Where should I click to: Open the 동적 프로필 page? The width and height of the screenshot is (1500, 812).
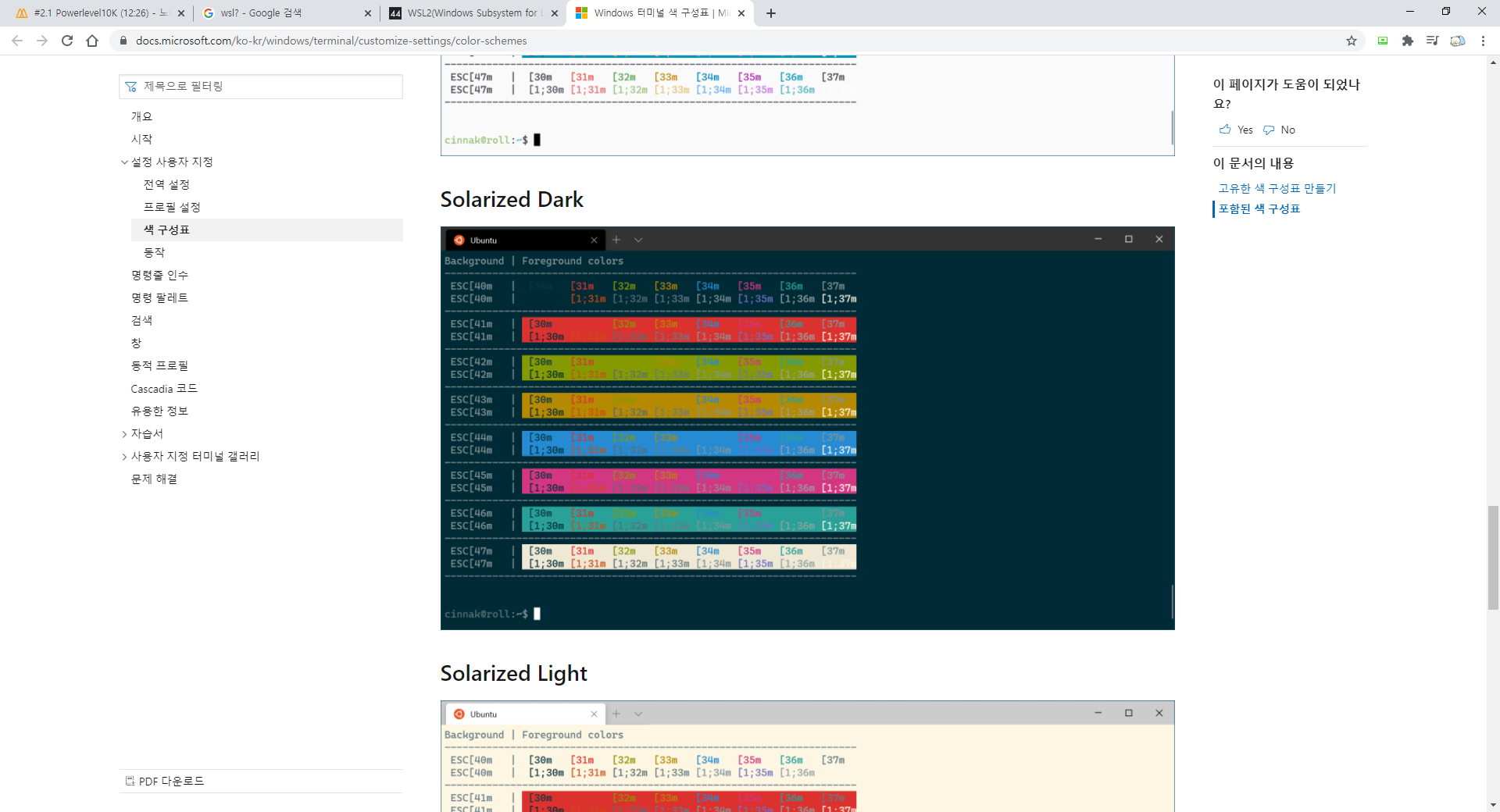159,365
